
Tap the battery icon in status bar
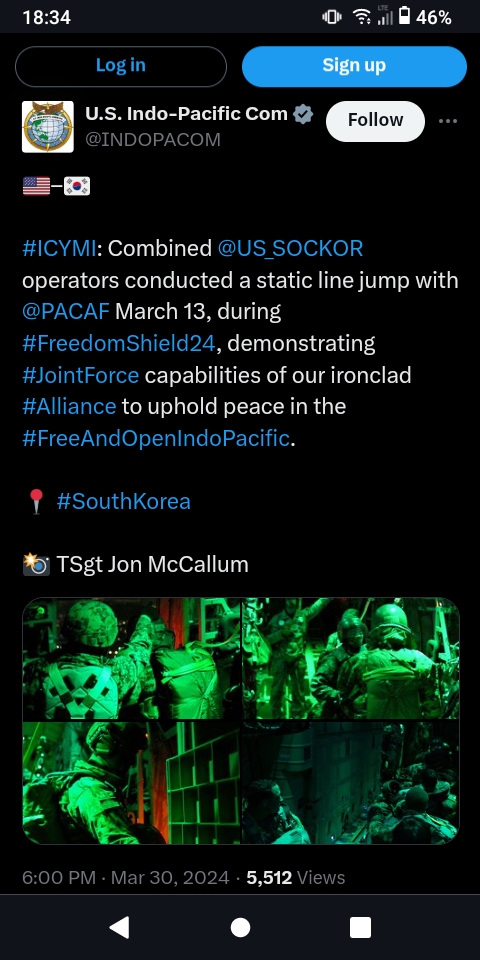point(404,17)
